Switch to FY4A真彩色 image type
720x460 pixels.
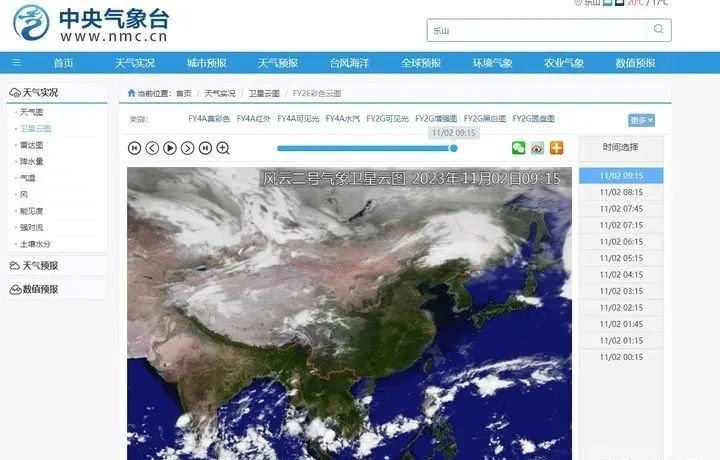(209, 119)
